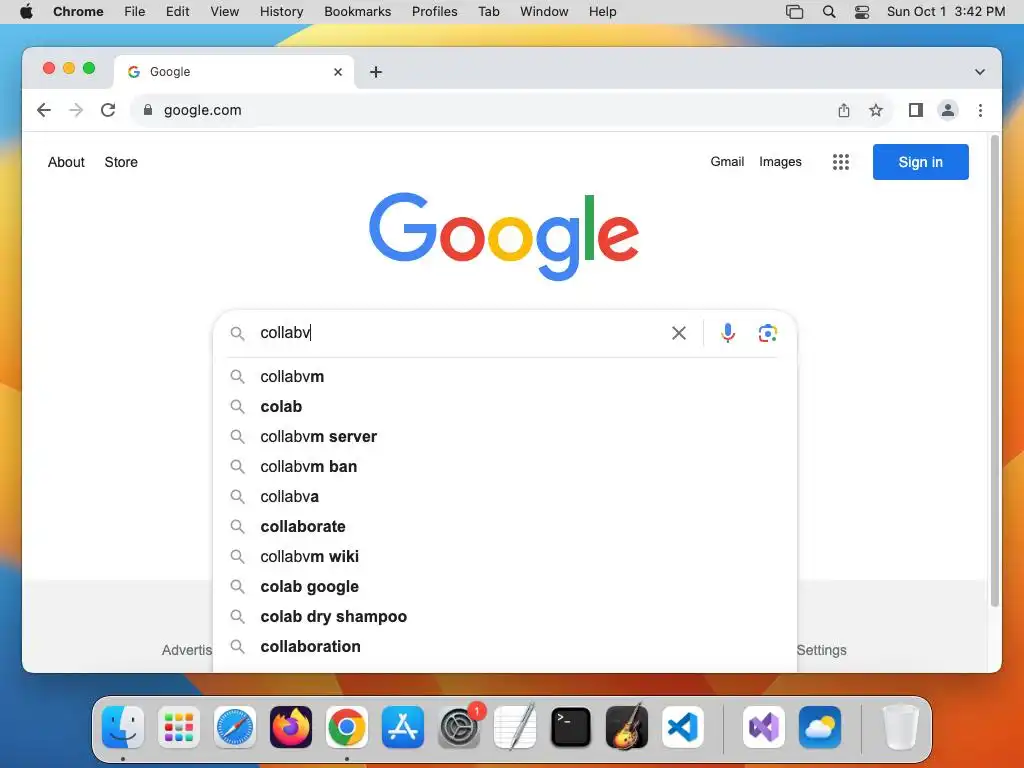The width and height of the screenshot is (1024, 768).
Task: Choose suggestion 'collaborate'
Action: click(504, 527)
